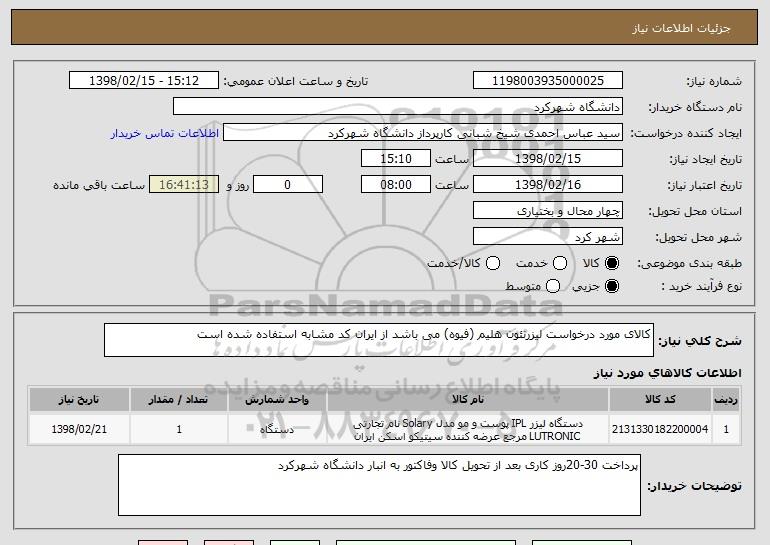
Task: Click the 'ردیف' column header
Action: [x=726, y=400]
